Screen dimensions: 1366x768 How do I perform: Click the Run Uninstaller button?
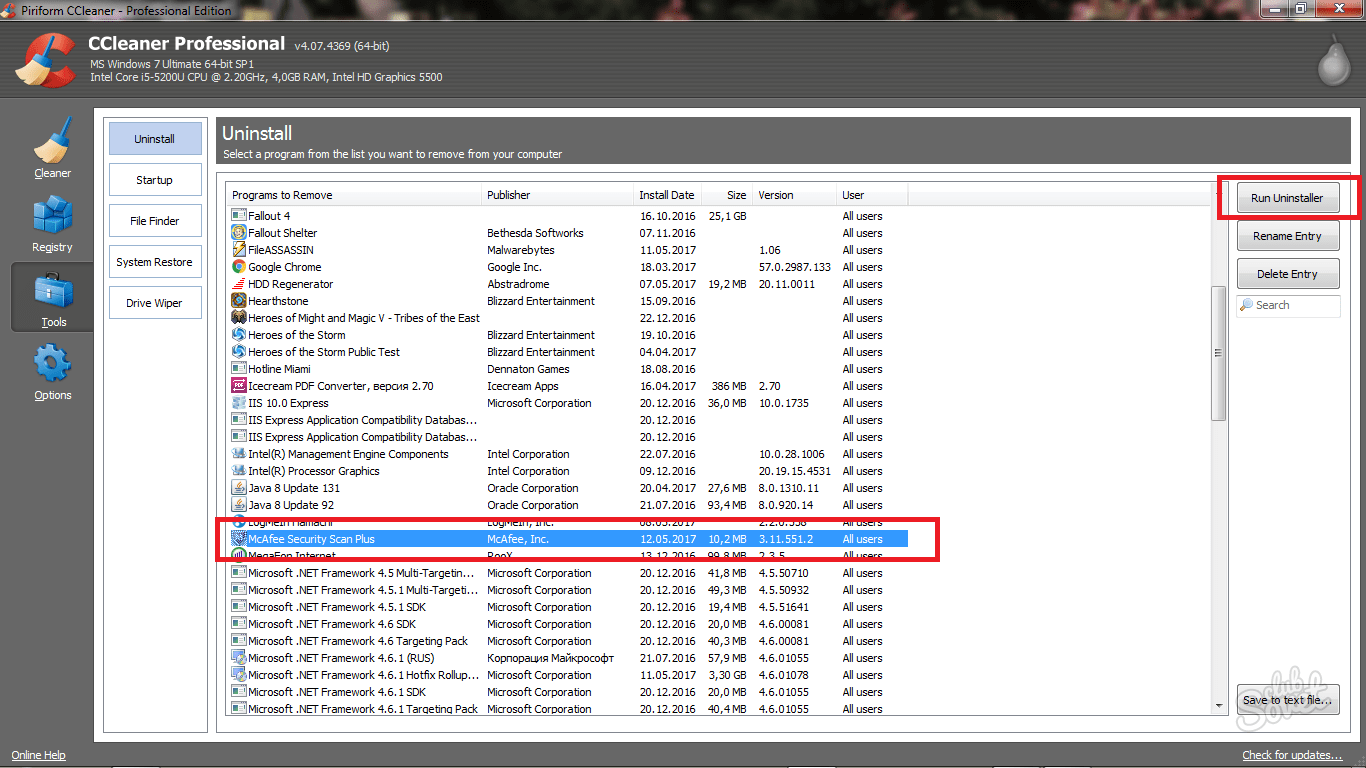coord(1287,198)
